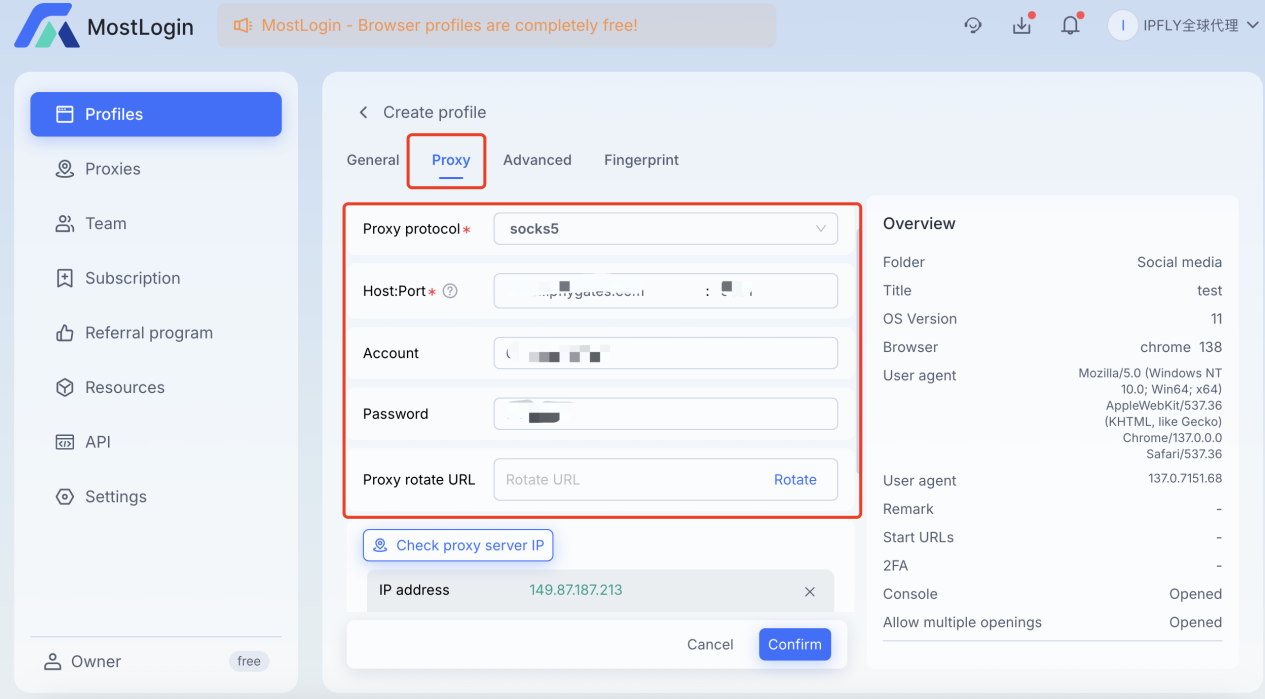Click the support headset icon

[x=973, y=26]
